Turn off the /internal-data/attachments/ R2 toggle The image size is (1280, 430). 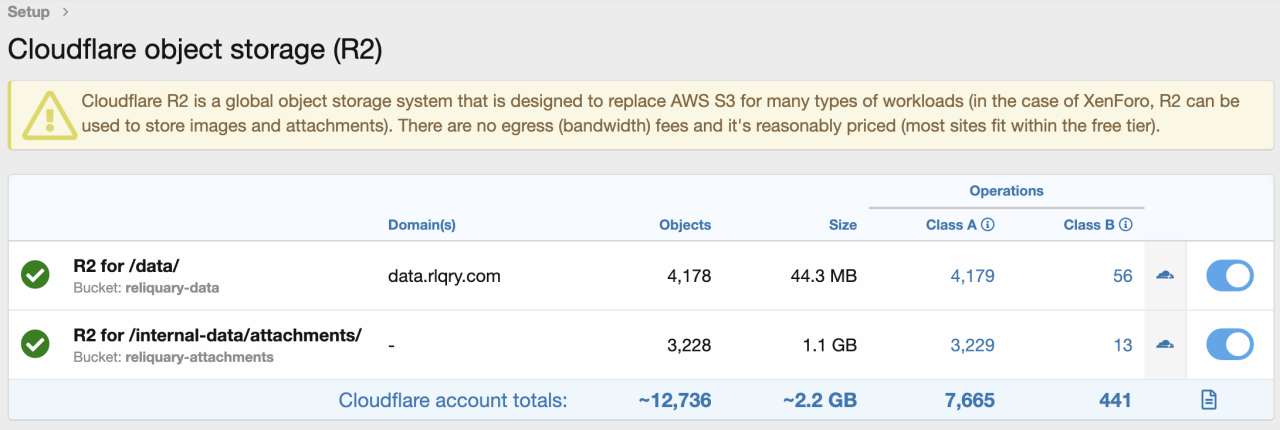coord(1229,344)
